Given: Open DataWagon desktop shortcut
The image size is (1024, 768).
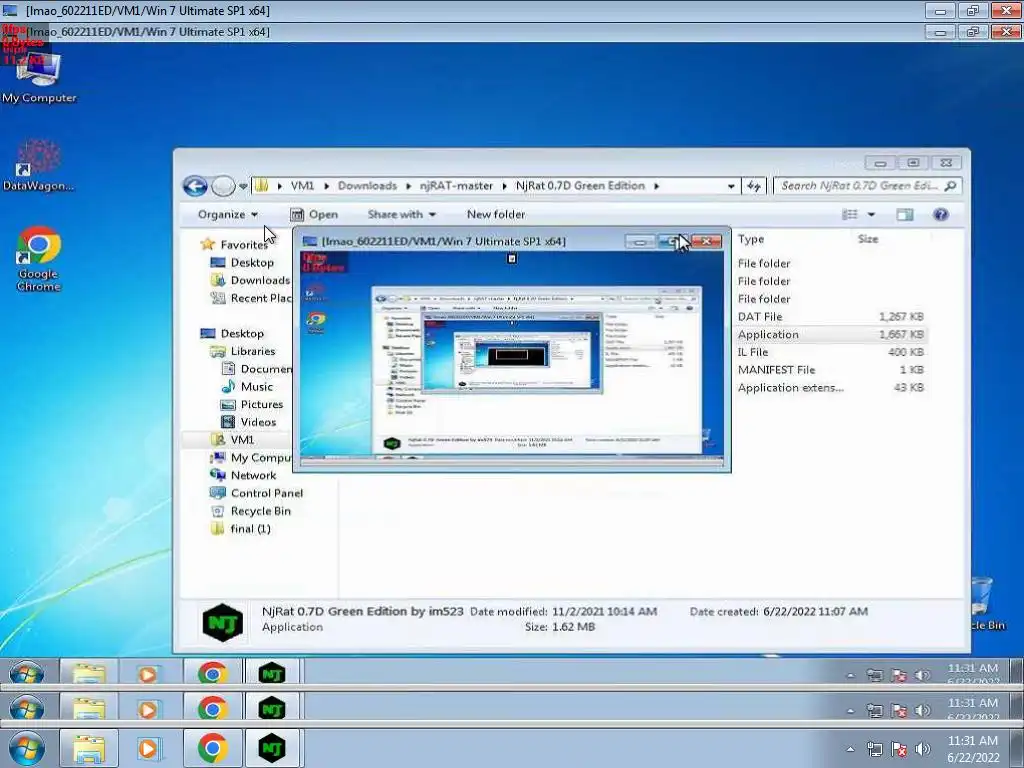Looking at the screenshot, I should tap(39, 165).
